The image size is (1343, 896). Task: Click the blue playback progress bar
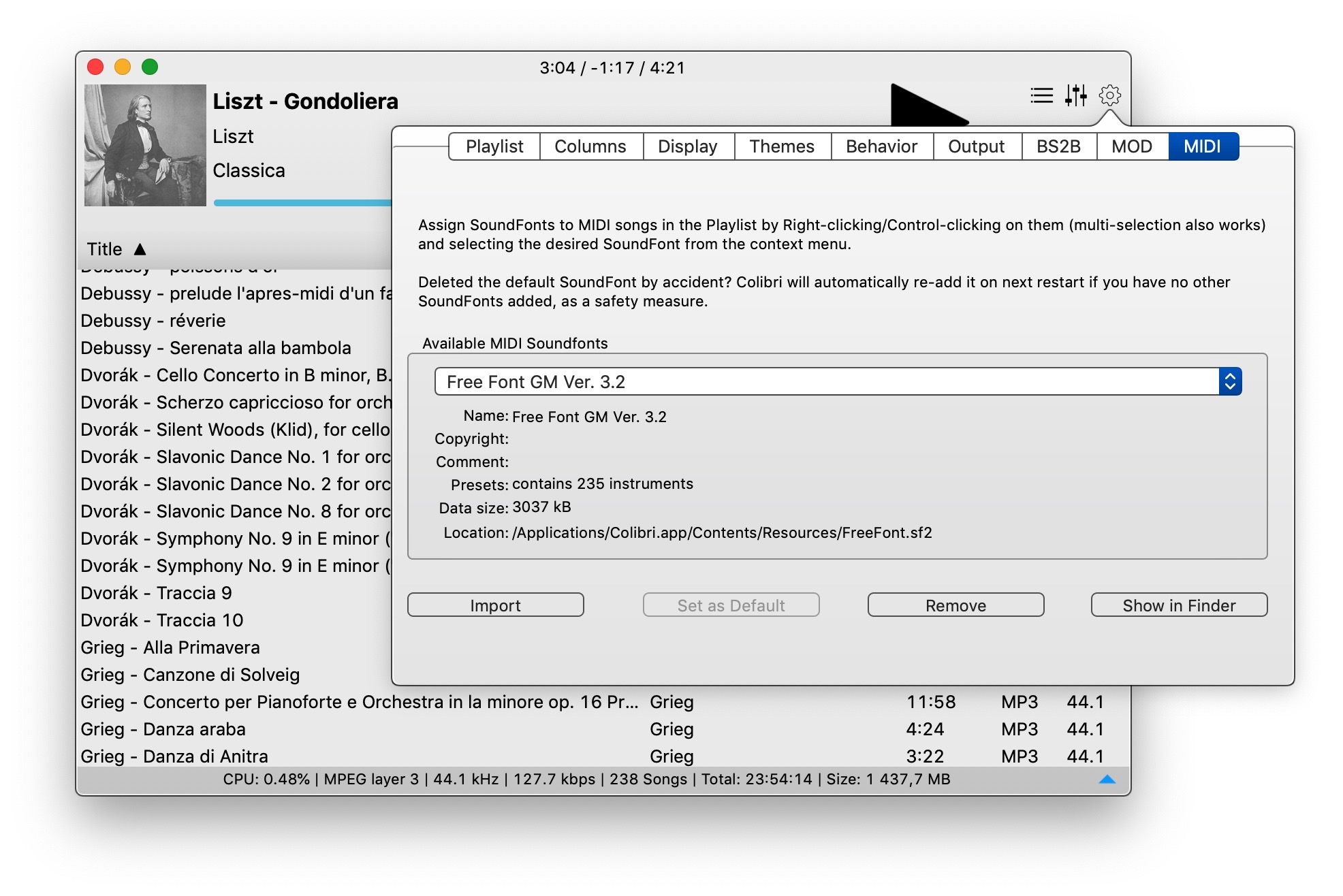(302, 203)
